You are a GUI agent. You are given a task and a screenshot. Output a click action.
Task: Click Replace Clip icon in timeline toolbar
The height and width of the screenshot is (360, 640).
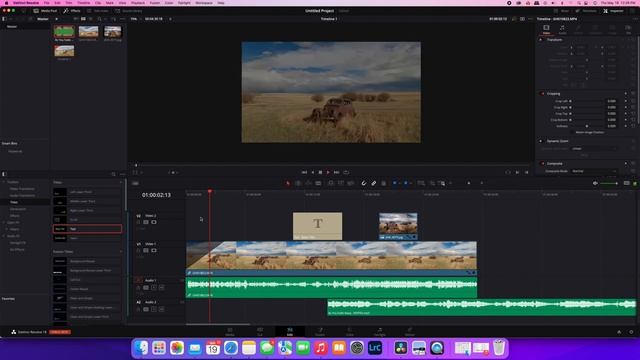pyautogui.click(x=351, y=183)
